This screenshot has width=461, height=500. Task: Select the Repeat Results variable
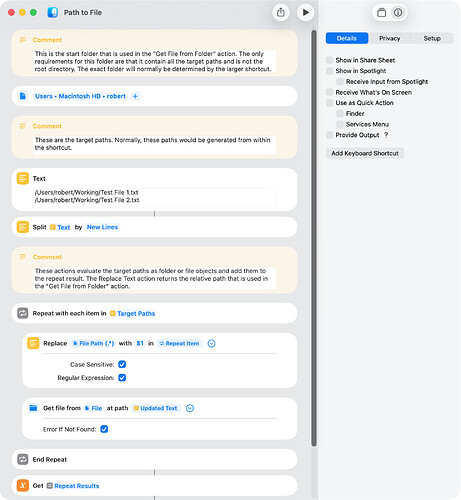tap(73, 486)
